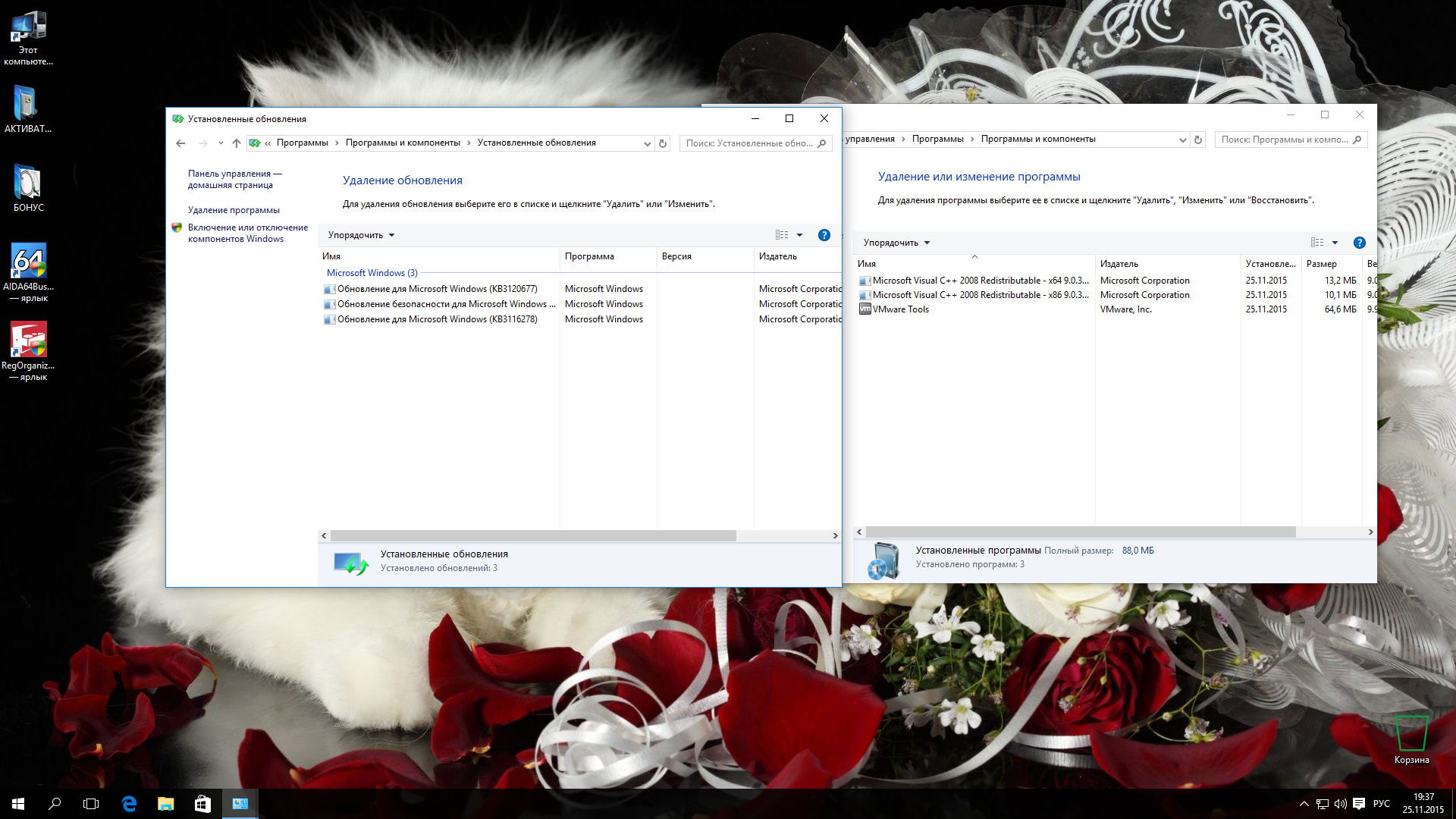The image size is (1456, 819).
Task: Refresh the Установленные обновления address bar
Action: (663, 143)
